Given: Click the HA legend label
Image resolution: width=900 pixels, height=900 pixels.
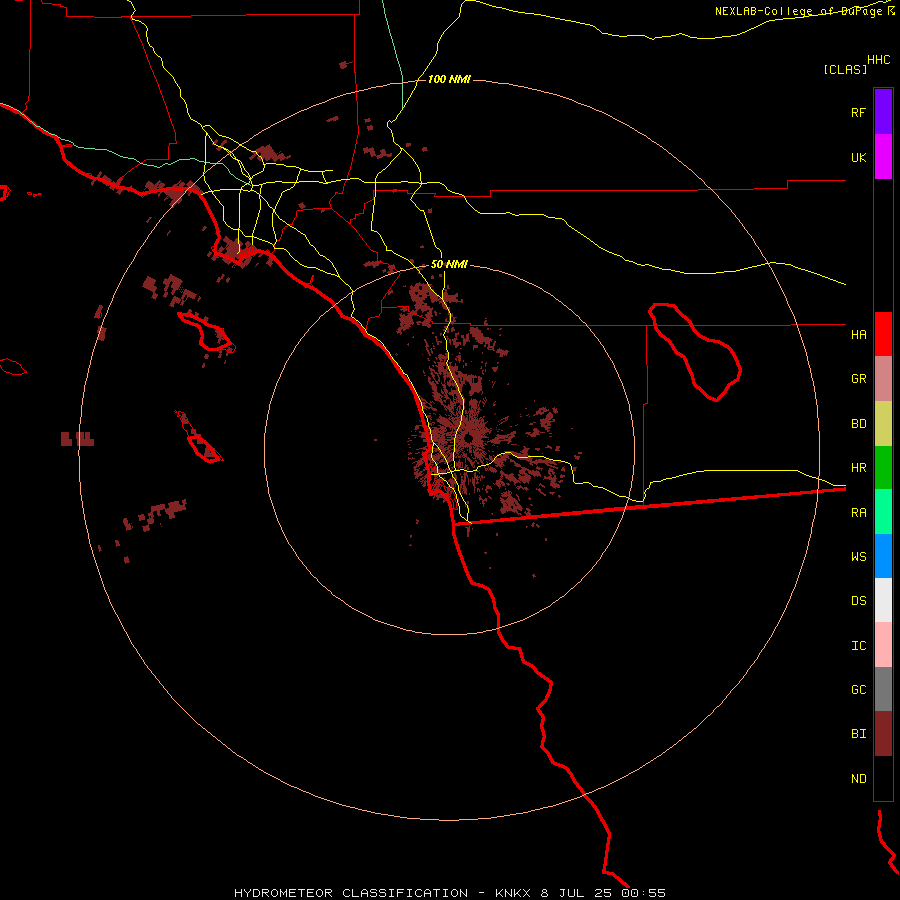Looking at the screenshot, I should click(858, 334).
